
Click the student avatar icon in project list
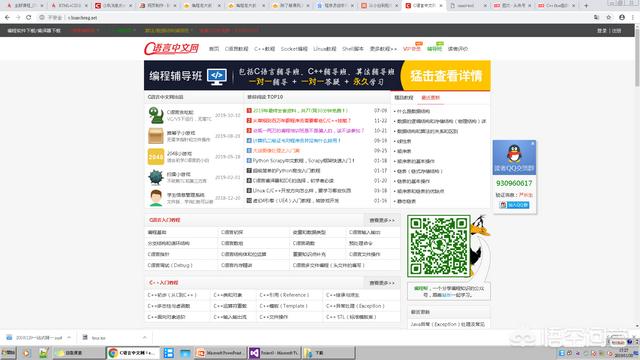click(156, 198)
